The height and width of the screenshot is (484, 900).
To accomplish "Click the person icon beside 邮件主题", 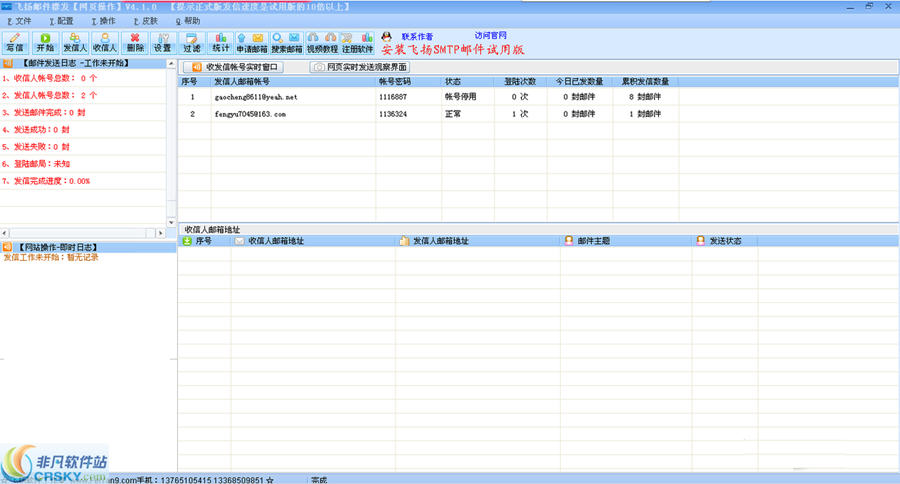I will point(569,241).
